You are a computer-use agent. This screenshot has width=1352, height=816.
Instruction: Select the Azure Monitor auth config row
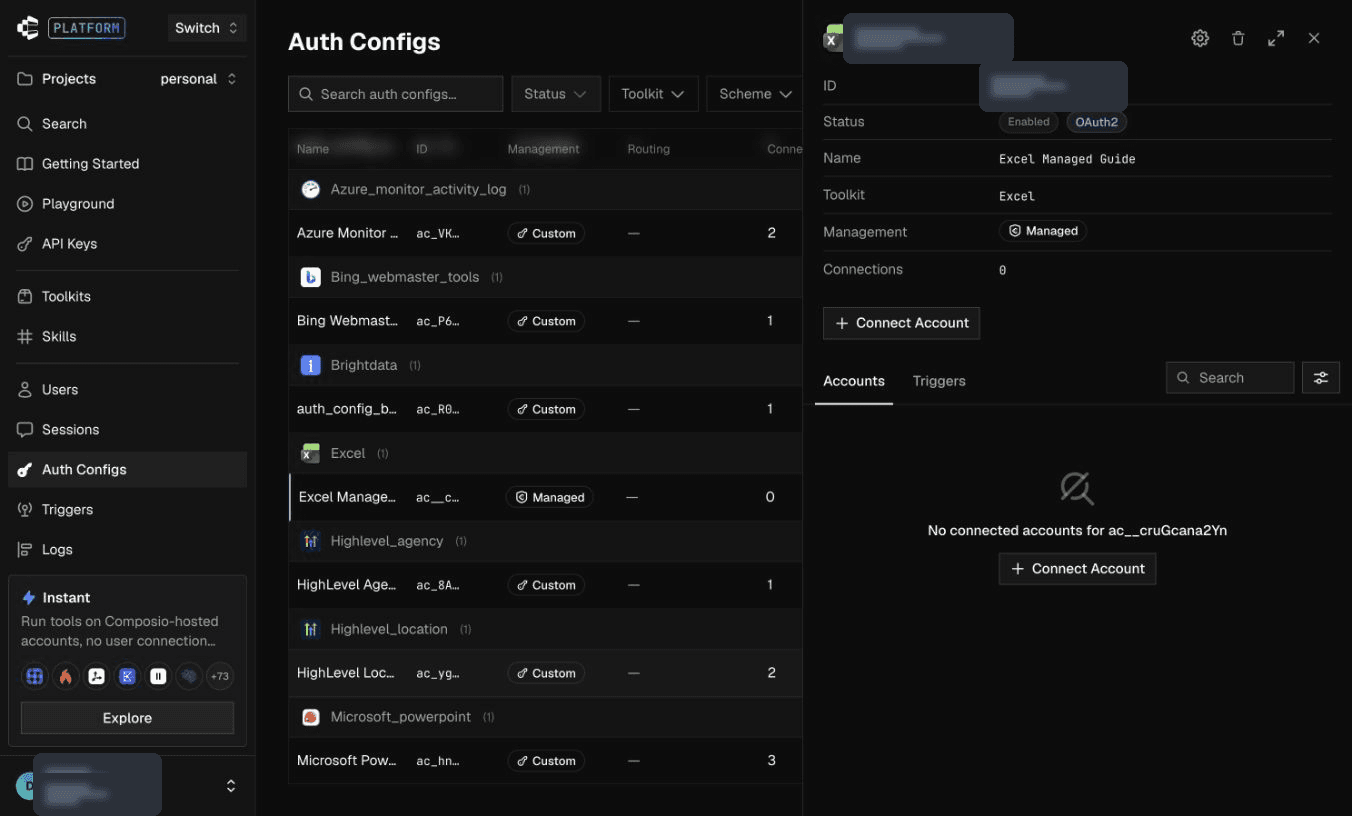(545, 233)
